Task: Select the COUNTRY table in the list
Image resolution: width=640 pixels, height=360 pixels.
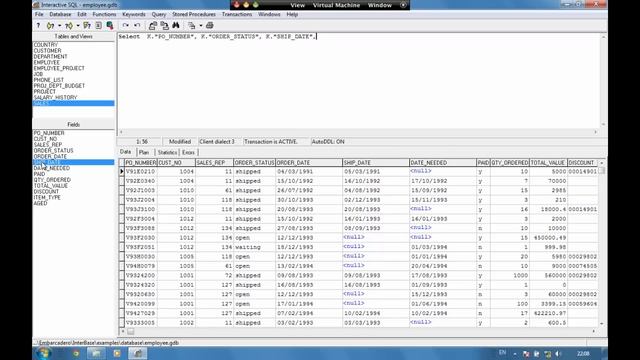Action: (x=46, y=45)
